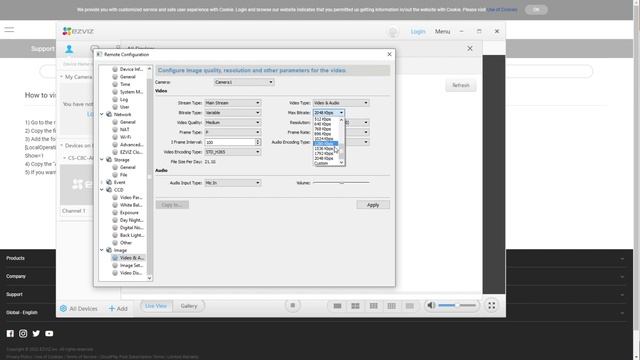Open the Frame Type dropdown
This screenshot has height=360, width=640.
click(x=233, y=132)
